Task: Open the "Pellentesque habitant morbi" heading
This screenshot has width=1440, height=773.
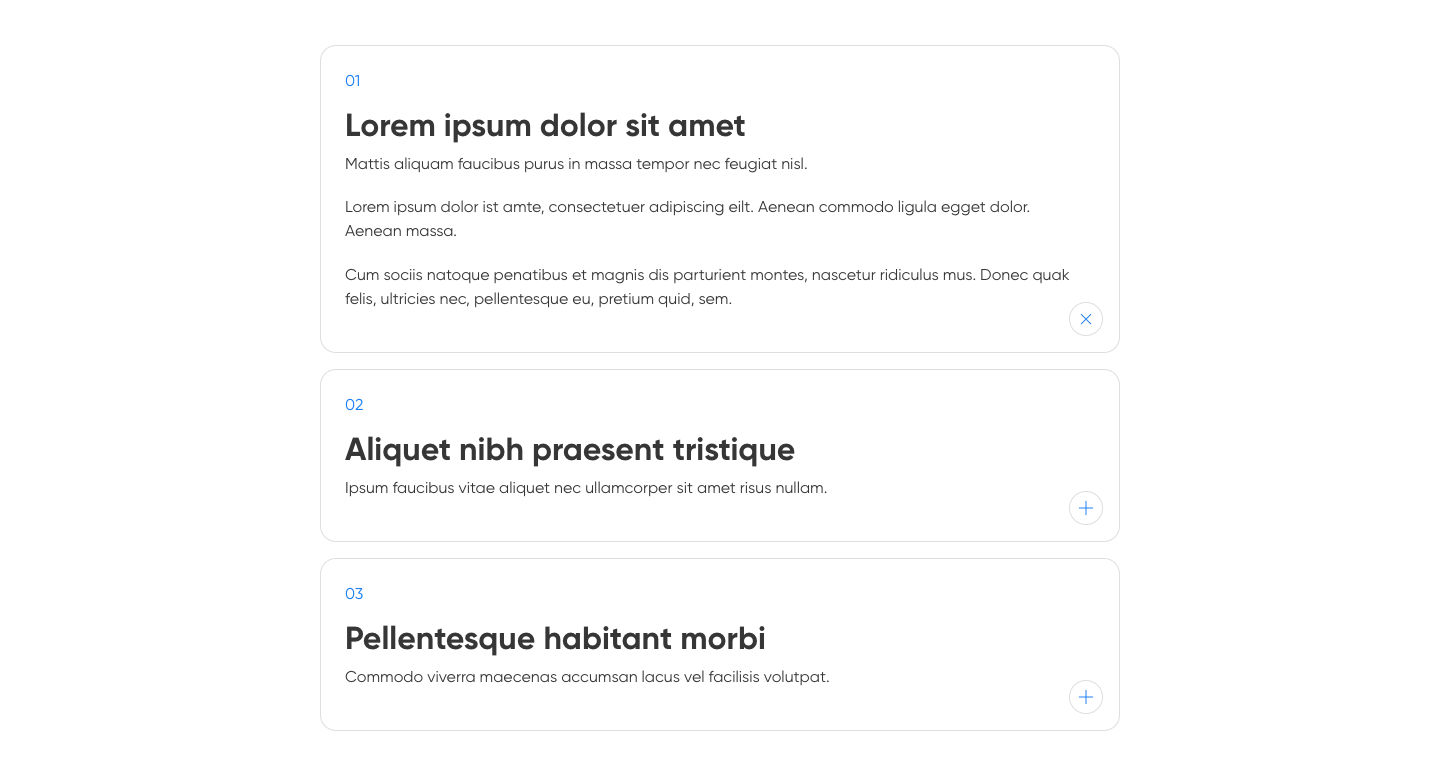Action: click(x=555, y=639)
